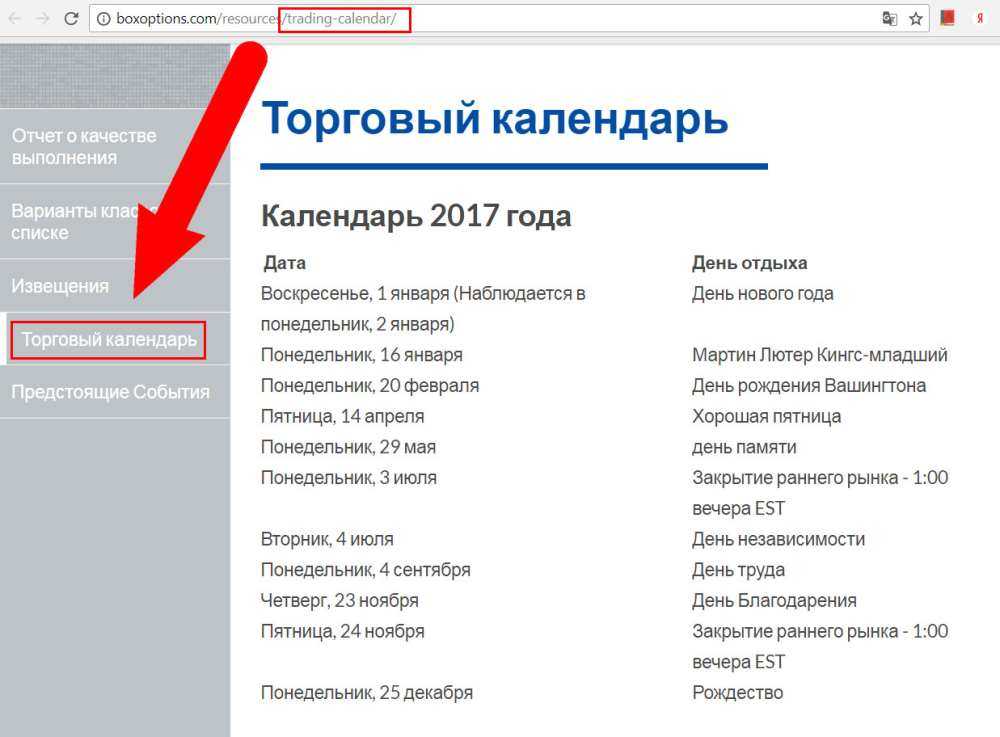Click the translate page icon in address bar
Image resolution: width=1000 pixels, height=737 pixels.
point(889,19)
